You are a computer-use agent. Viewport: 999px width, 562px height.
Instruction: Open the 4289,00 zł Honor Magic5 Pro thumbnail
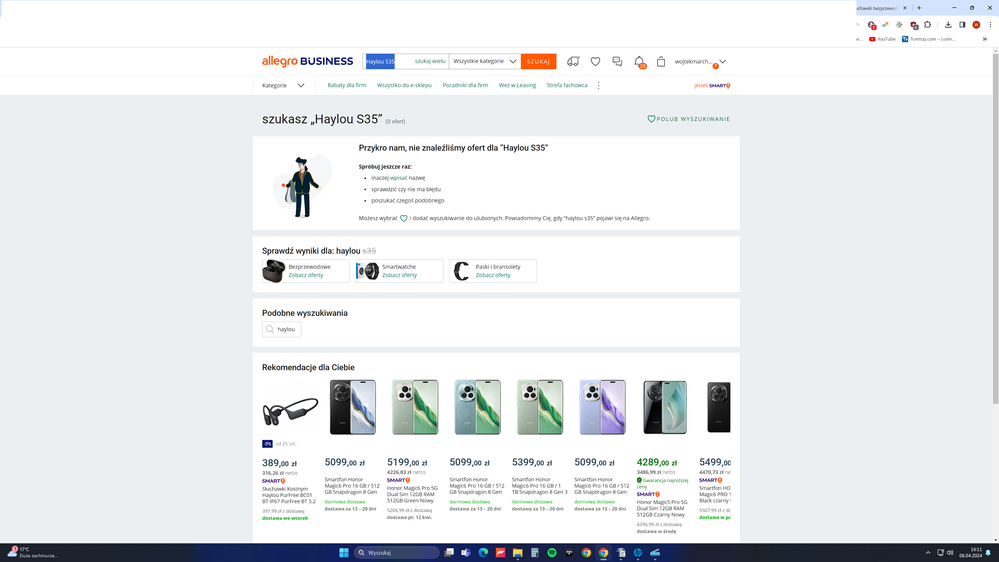pyautogui.click(x=665, y=408)
